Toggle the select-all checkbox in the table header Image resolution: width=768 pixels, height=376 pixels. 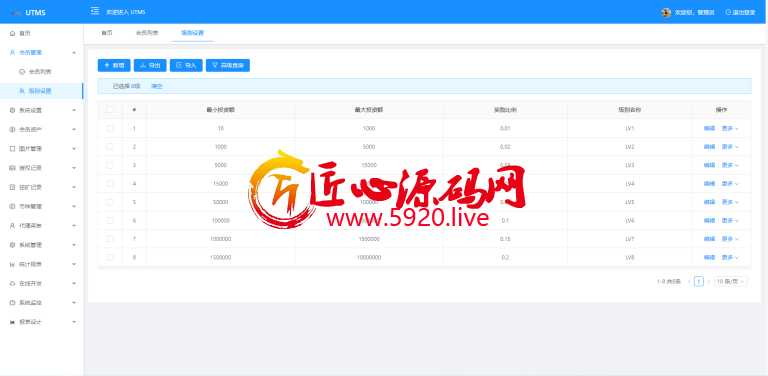pyautogui.click(x=110, y=110)
